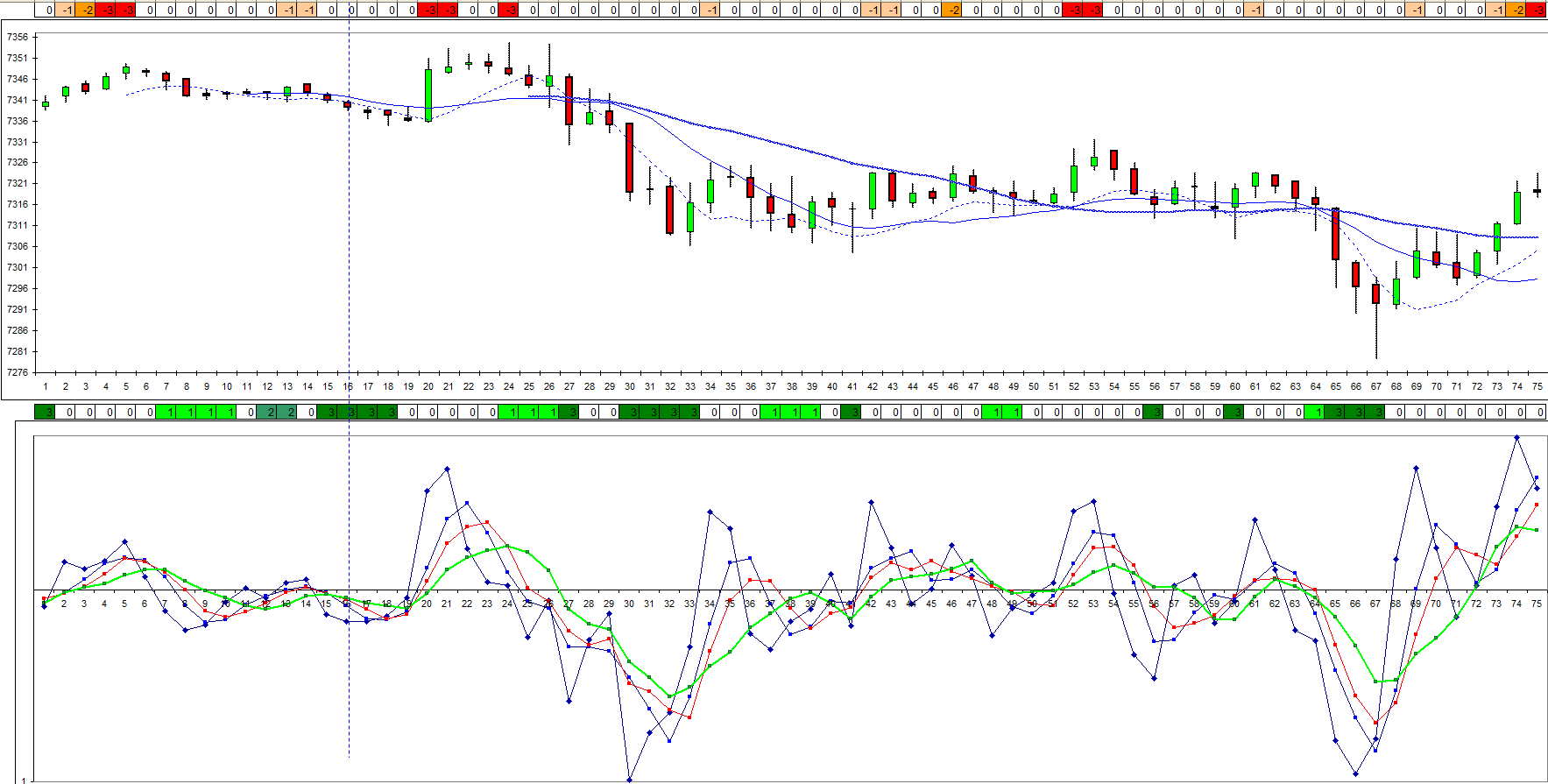Select the red candle at bar 65
Viewport: 1548px width, 784px height.
(x=1335, y=234)
